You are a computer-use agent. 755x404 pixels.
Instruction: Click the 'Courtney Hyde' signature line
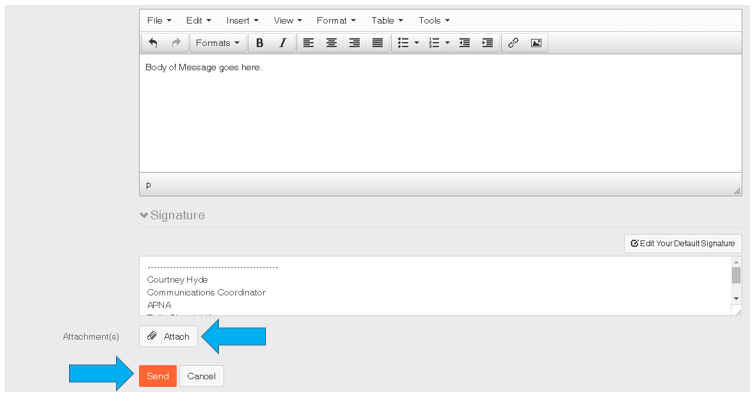tap(177, 280)
